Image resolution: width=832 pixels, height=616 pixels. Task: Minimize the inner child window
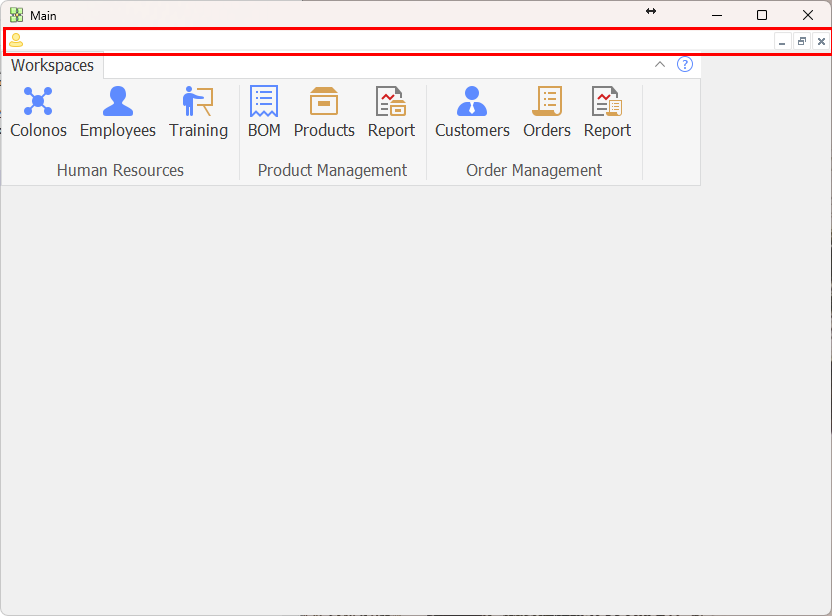(783, 42)
